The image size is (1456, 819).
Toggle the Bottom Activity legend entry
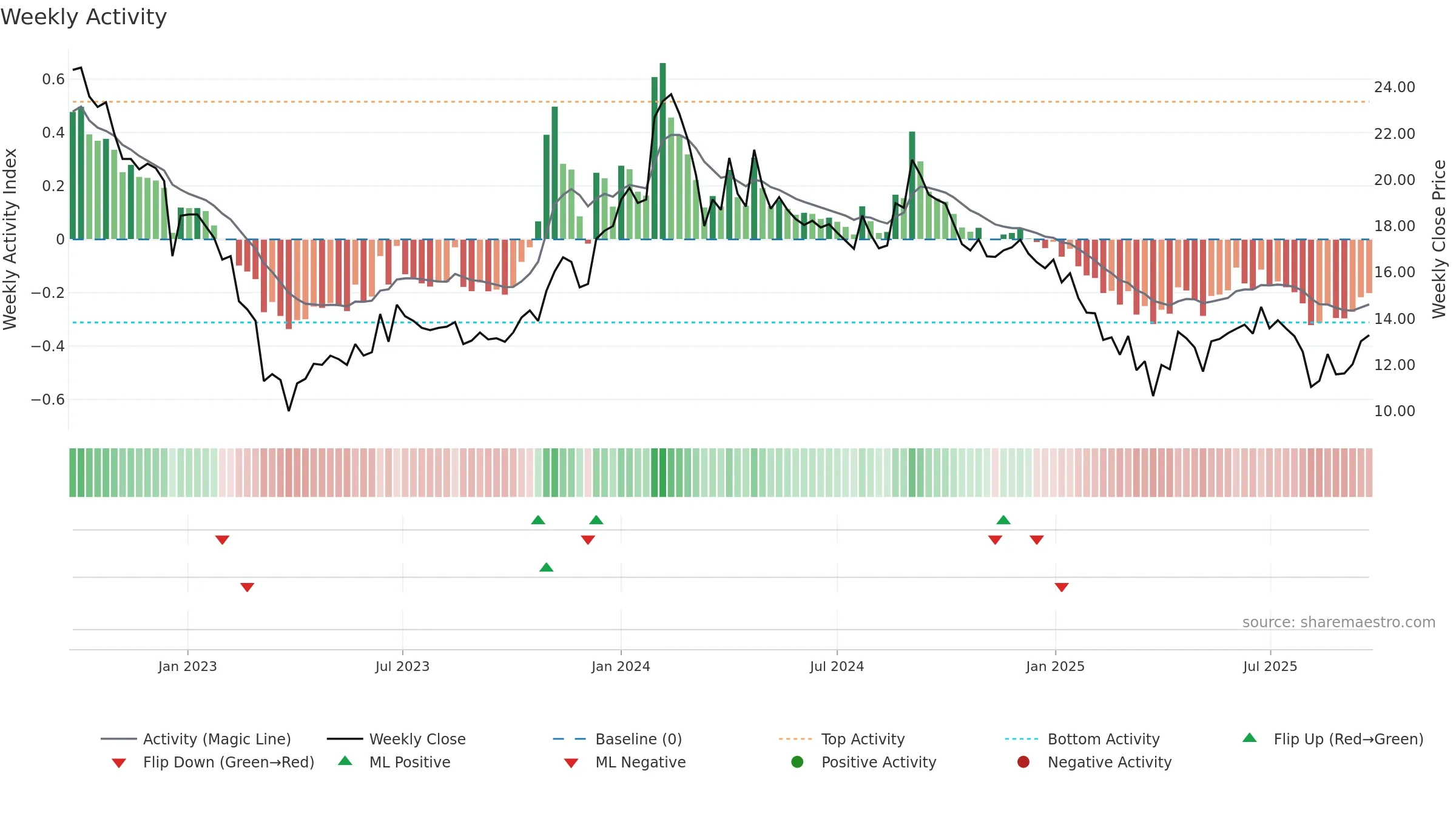click(1082, 739)
